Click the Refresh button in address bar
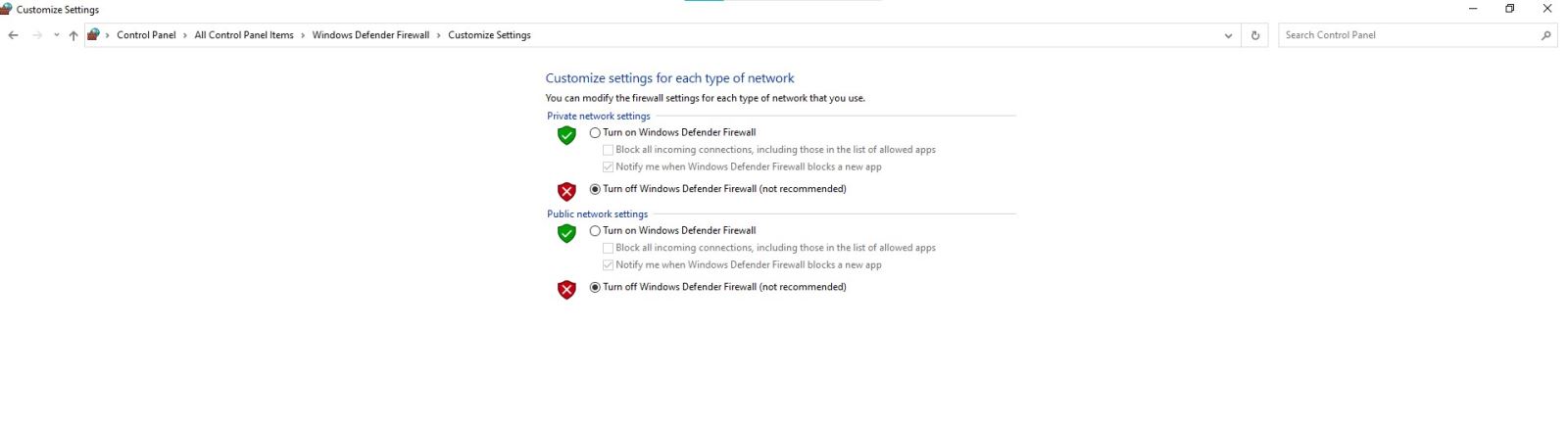 1255,35
